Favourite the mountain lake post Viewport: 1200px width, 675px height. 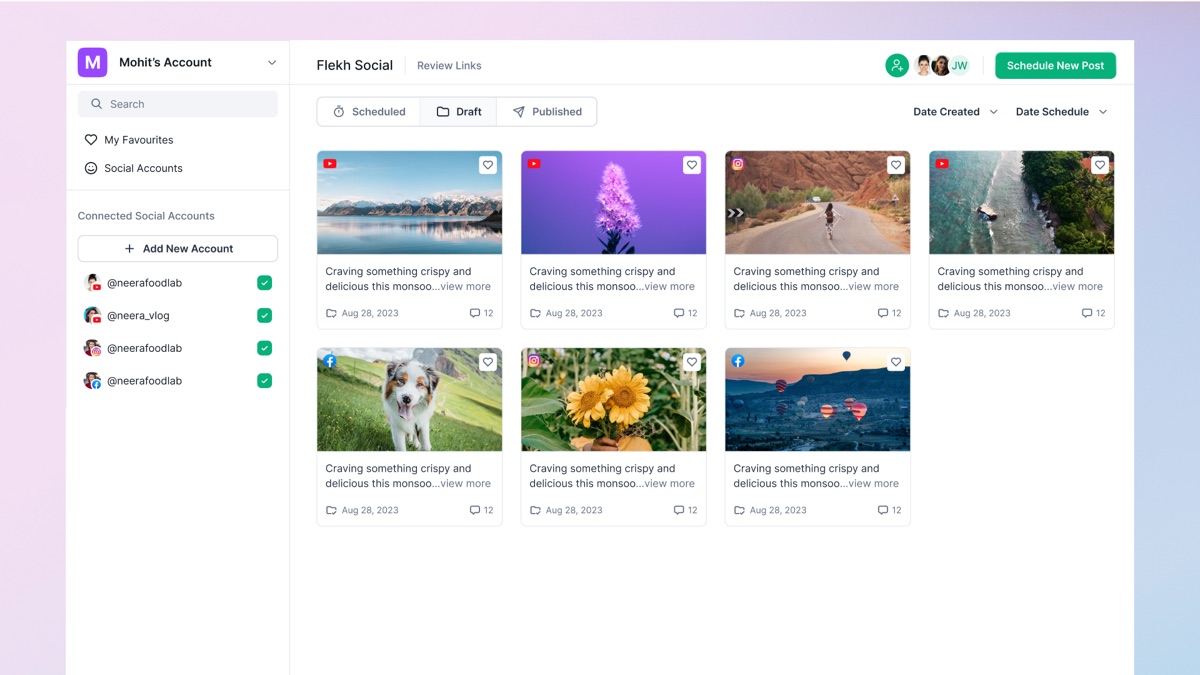[x=488, y=165]
